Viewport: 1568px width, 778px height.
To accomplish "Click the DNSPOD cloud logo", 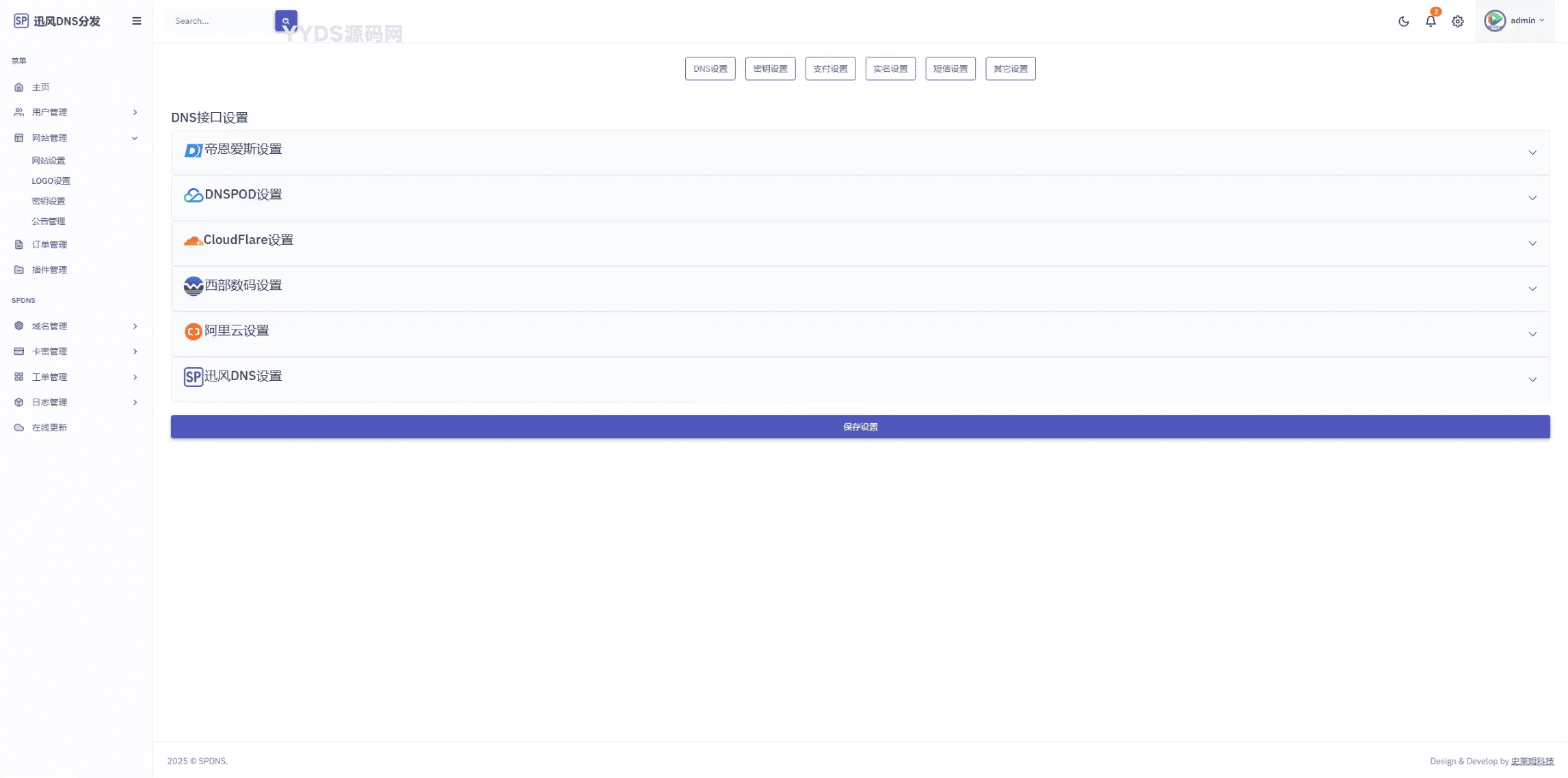I will point(194,196).
